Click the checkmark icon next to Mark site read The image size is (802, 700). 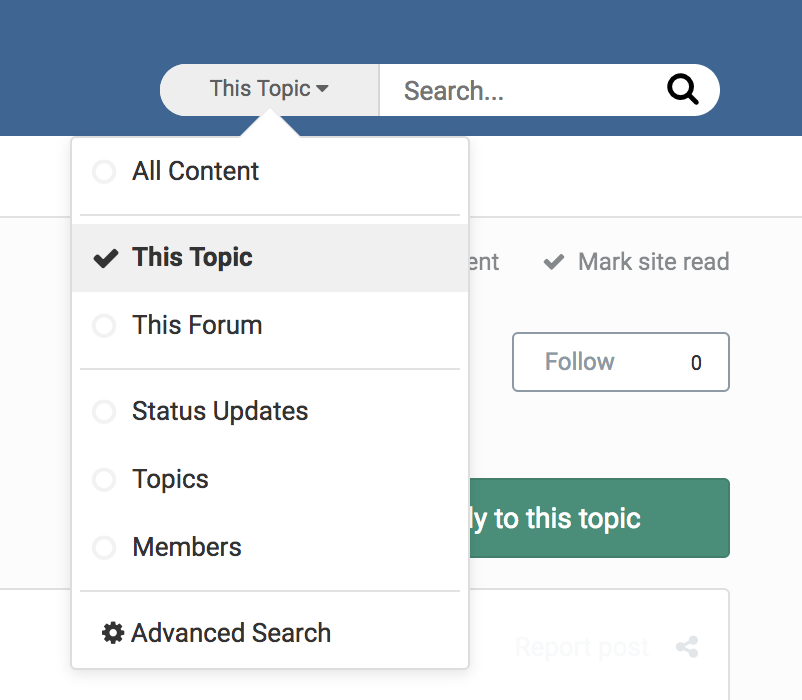pyautogui.click(x=553, y=262)
